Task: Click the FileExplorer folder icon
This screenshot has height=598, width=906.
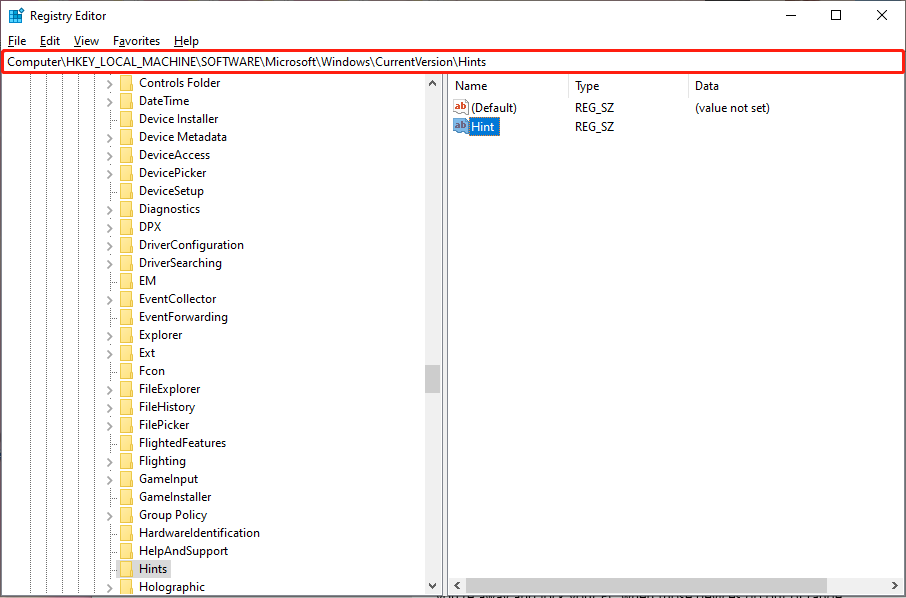Action: point(127,389)
